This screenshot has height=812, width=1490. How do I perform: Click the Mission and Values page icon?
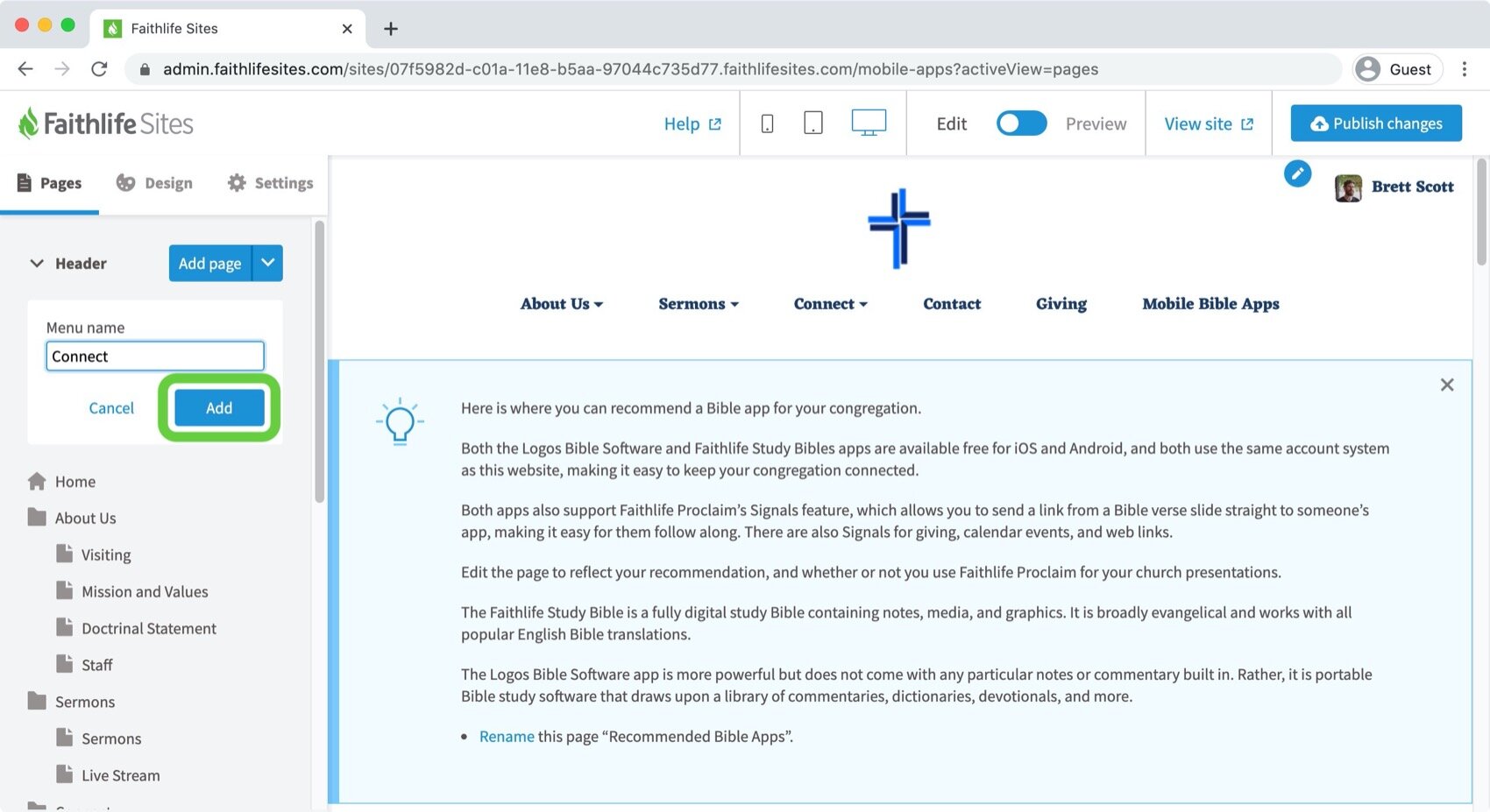tap(65, 590)
